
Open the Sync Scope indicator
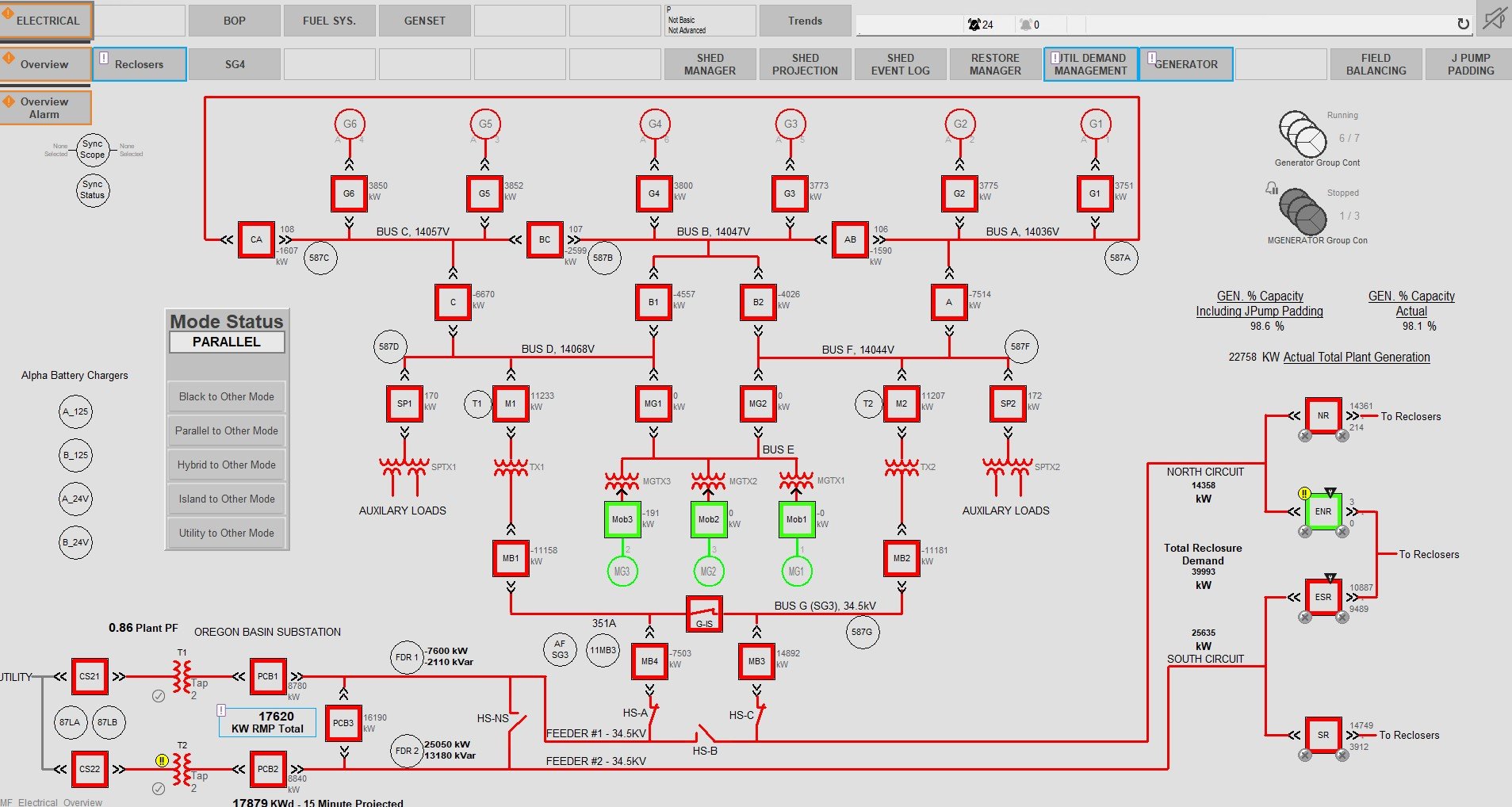[93, 149]
